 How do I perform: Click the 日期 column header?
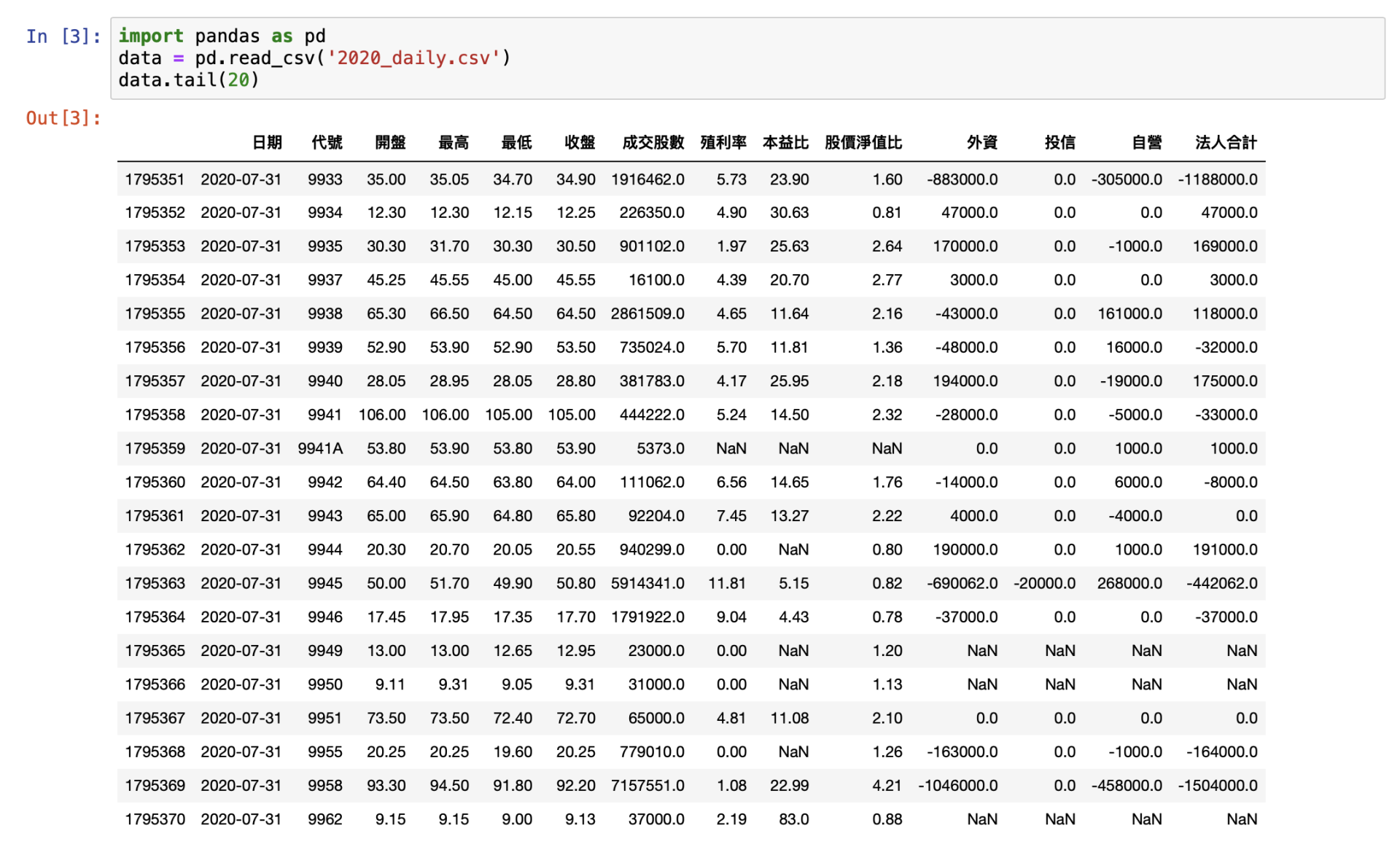[267, 142]
